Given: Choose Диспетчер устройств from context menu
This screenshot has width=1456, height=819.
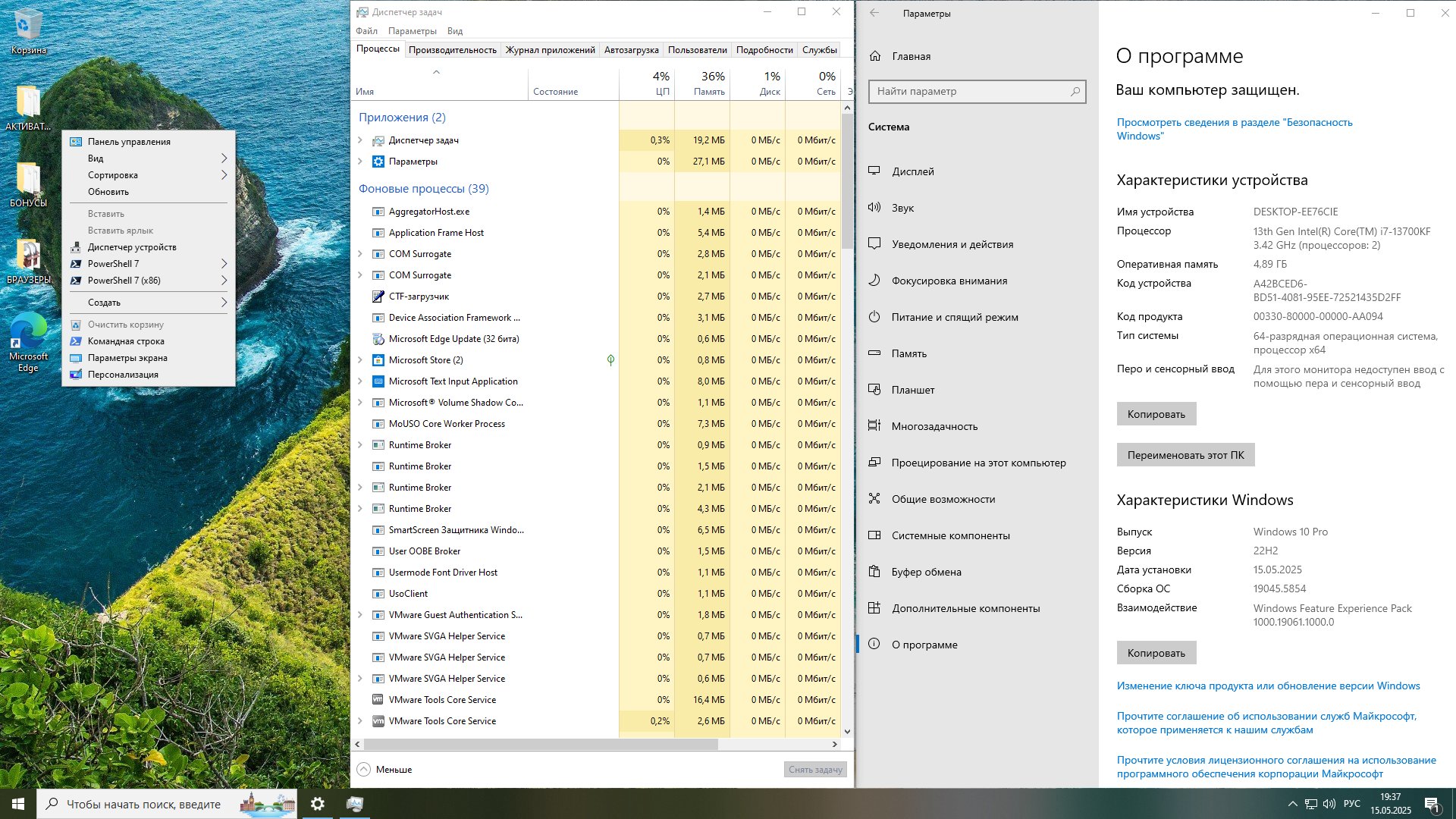Looking at the screenshot, I should [149, 247].
